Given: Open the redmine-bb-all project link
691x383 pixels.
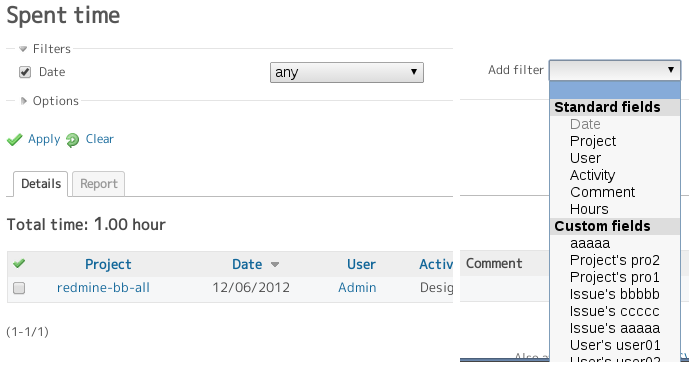Looking at the screenshot, I should [103, 288].
